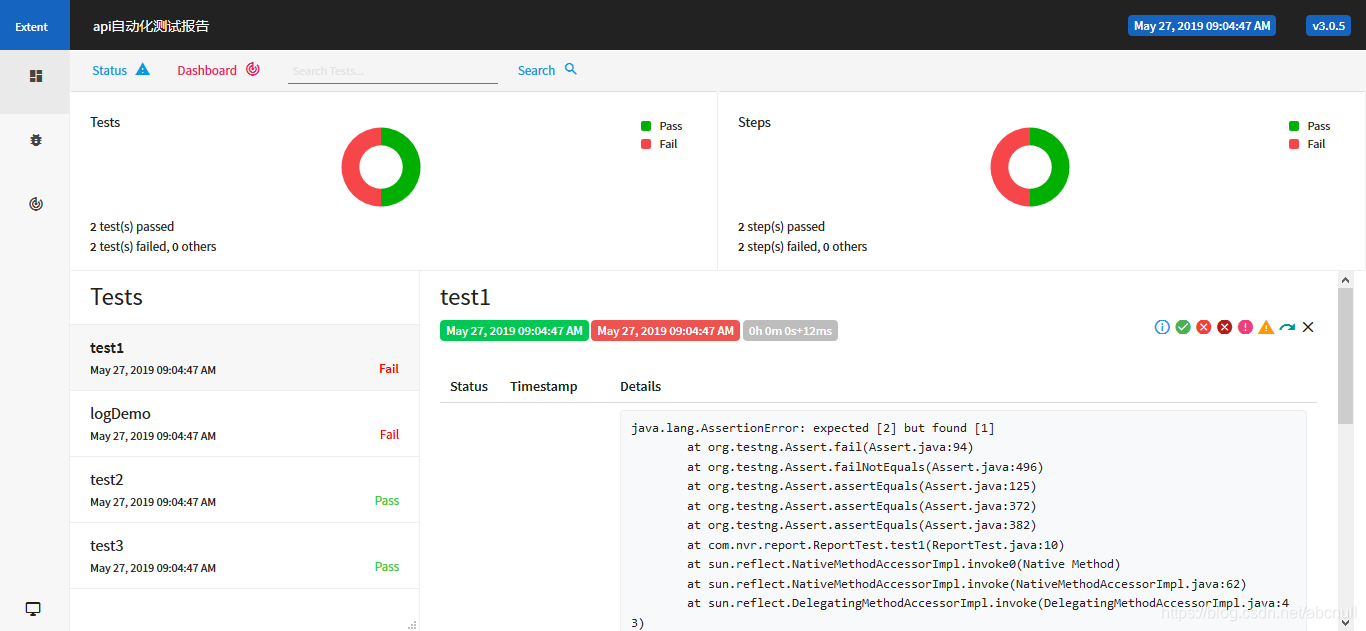Clear step filters with black X
This screenshot has width=1366, height=631.
pos(1308,327)
